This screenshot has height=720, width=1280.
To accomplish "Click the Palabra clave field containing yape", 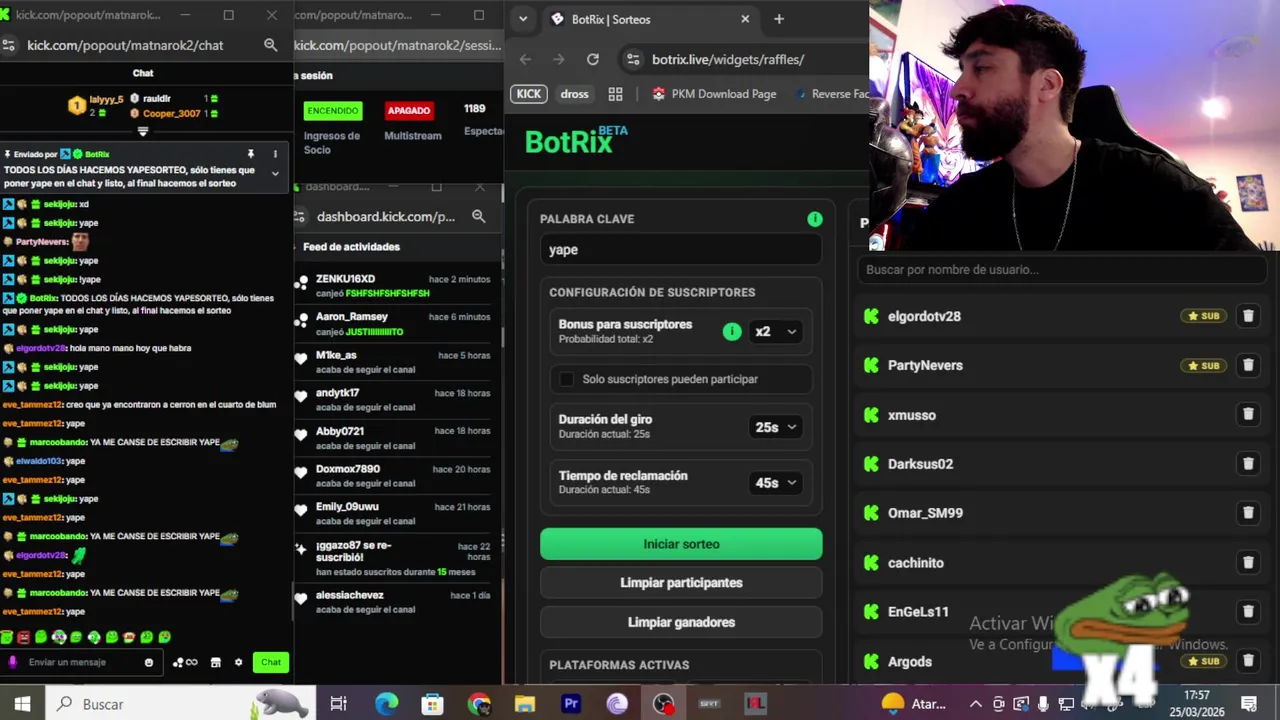I will (x=681, y=250).
